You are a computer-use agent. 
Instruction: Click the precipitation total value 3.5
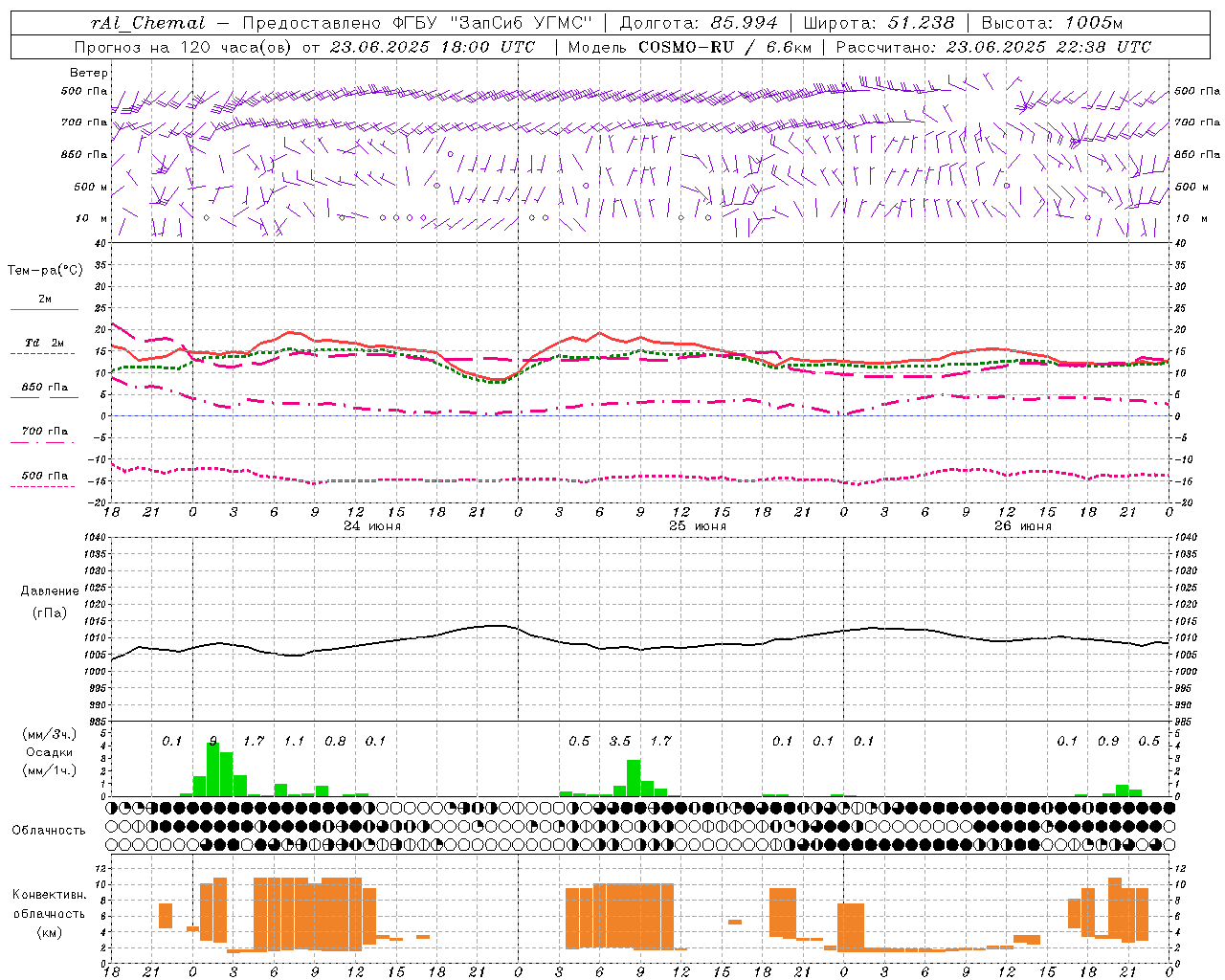pos(620,741)
